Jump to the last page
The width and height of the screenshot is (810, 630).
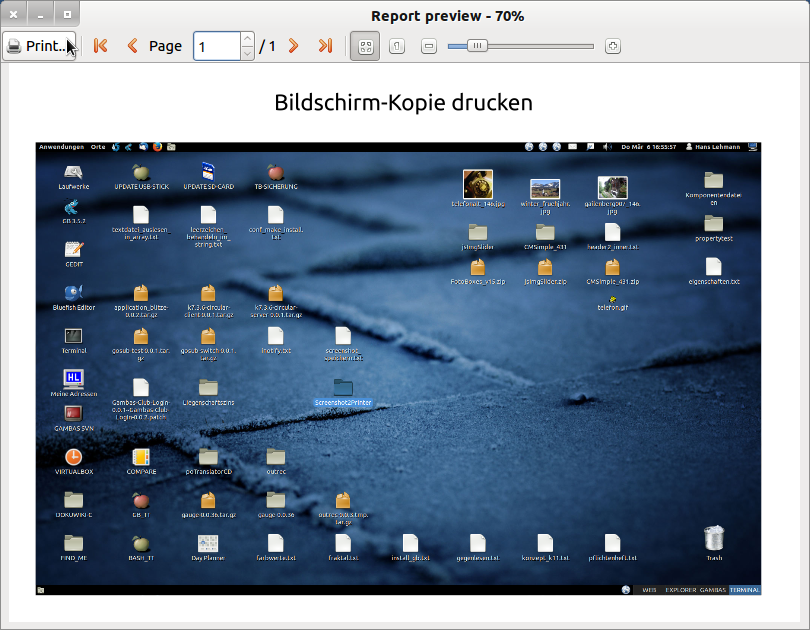tap(325, 46)
